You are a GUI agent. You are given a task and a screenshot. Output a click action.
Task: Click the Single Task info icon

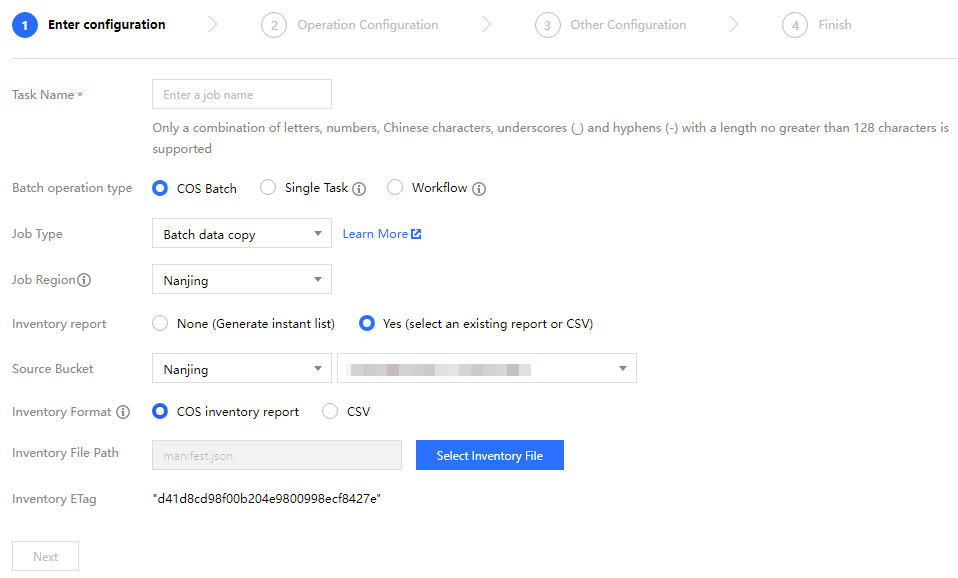click(x=359, y=188)
